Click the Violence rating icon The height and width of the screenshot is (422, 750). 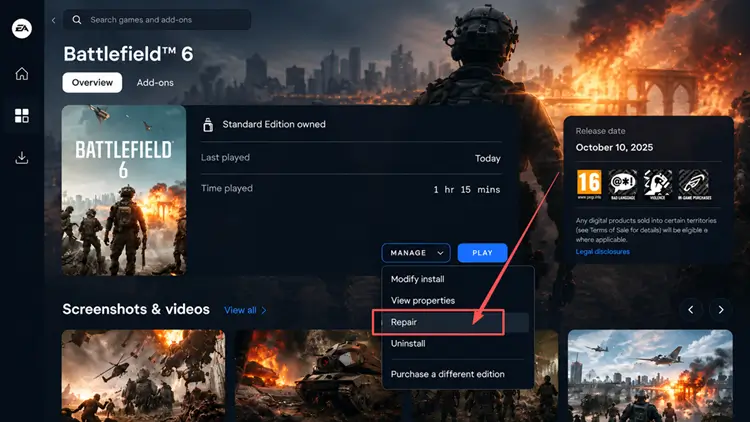tap(658, 184)
